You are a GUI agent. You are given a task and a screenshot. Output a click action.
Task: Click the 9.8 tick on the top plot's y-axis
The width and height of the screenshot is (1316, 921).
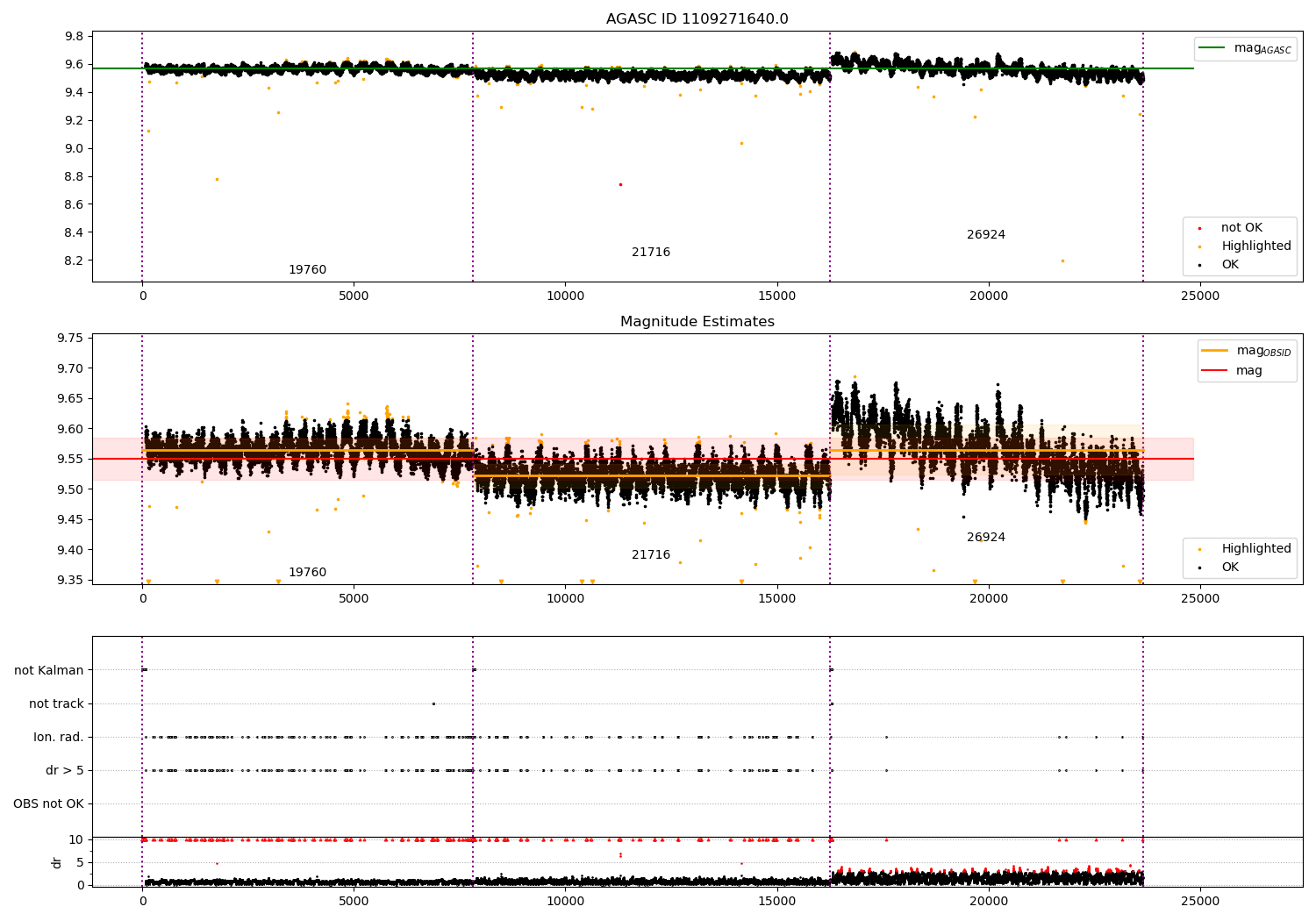pyautogui.click(x=75, y=37)
